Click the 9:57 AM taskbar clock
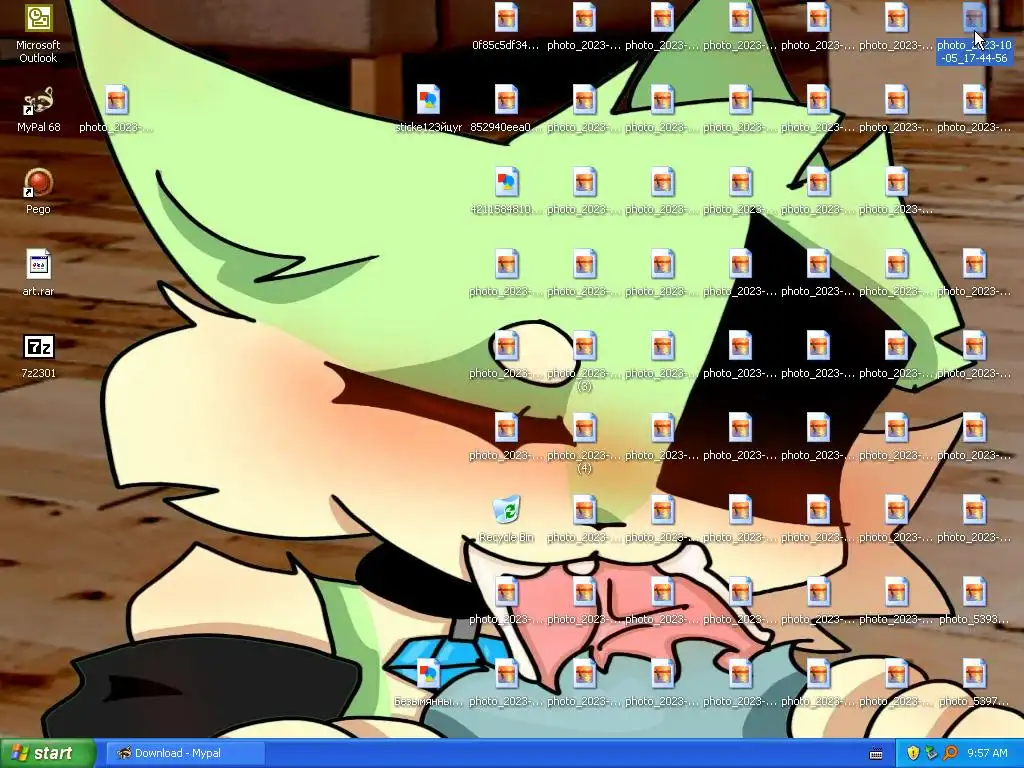Image resolution: width=1024 pixels, height=768 pixels. tap(987, 753)
